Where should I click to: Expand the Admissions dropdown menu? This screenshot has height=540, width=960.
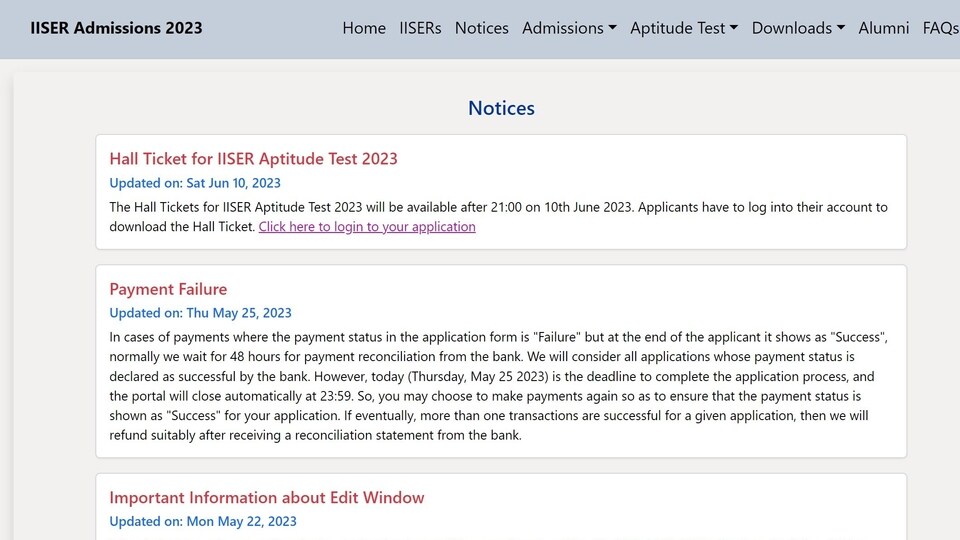(569, 28)
